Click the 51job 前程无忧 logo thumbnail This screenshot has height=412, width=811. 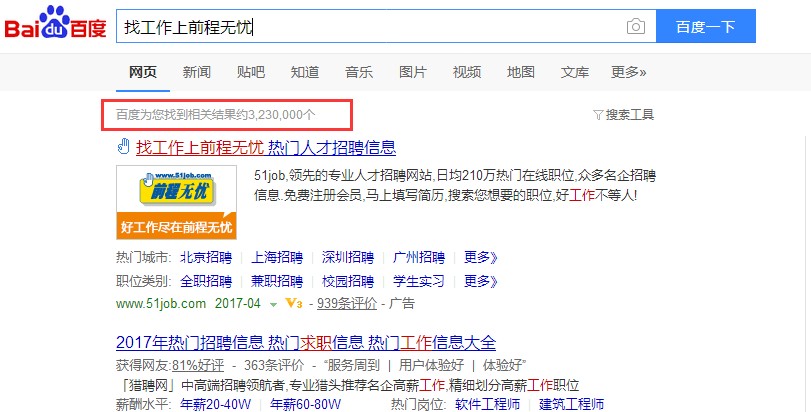177,202
